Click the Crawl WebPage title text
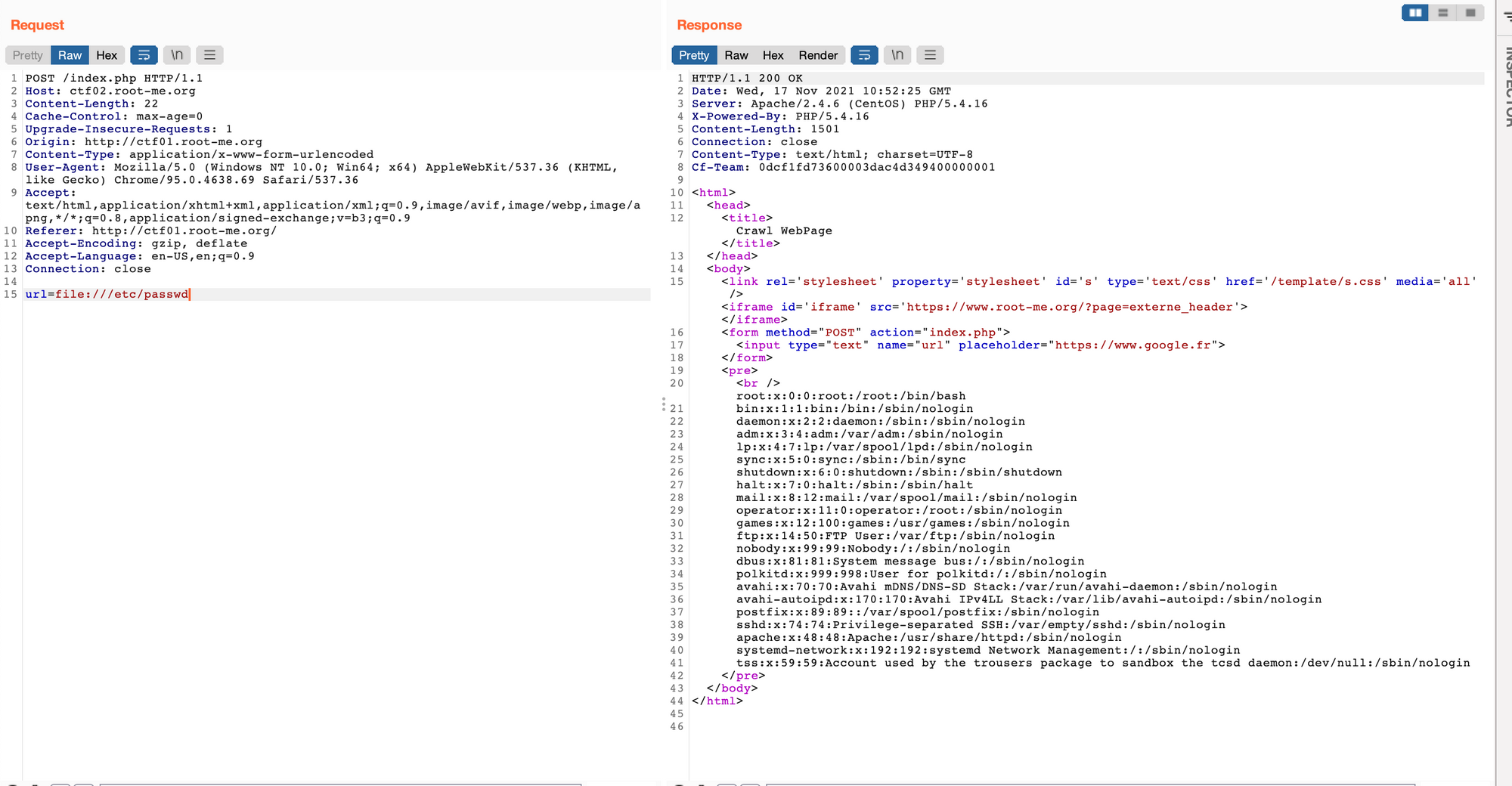 [784, 231]
